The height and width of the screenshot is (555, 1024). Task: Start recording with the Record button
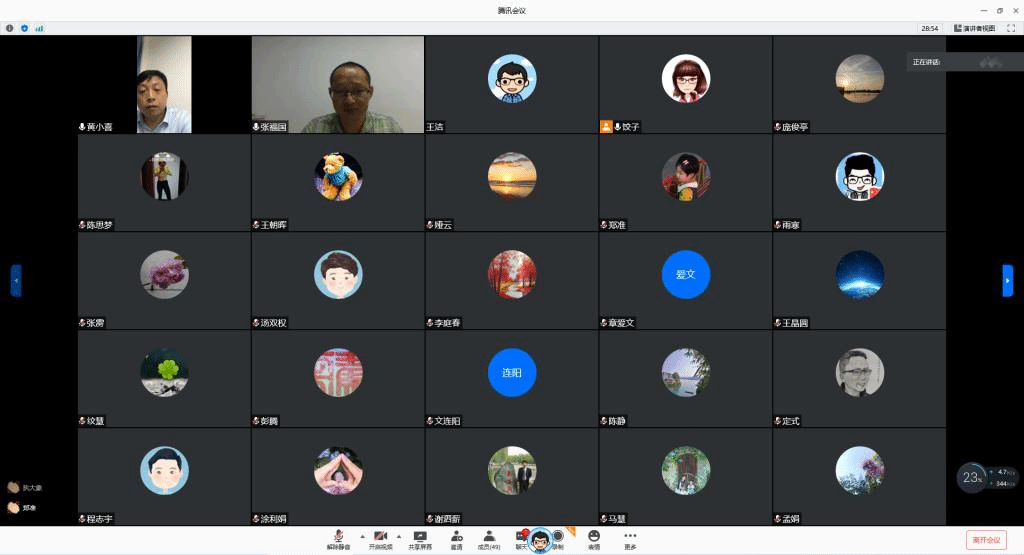[x=557, y=538]
